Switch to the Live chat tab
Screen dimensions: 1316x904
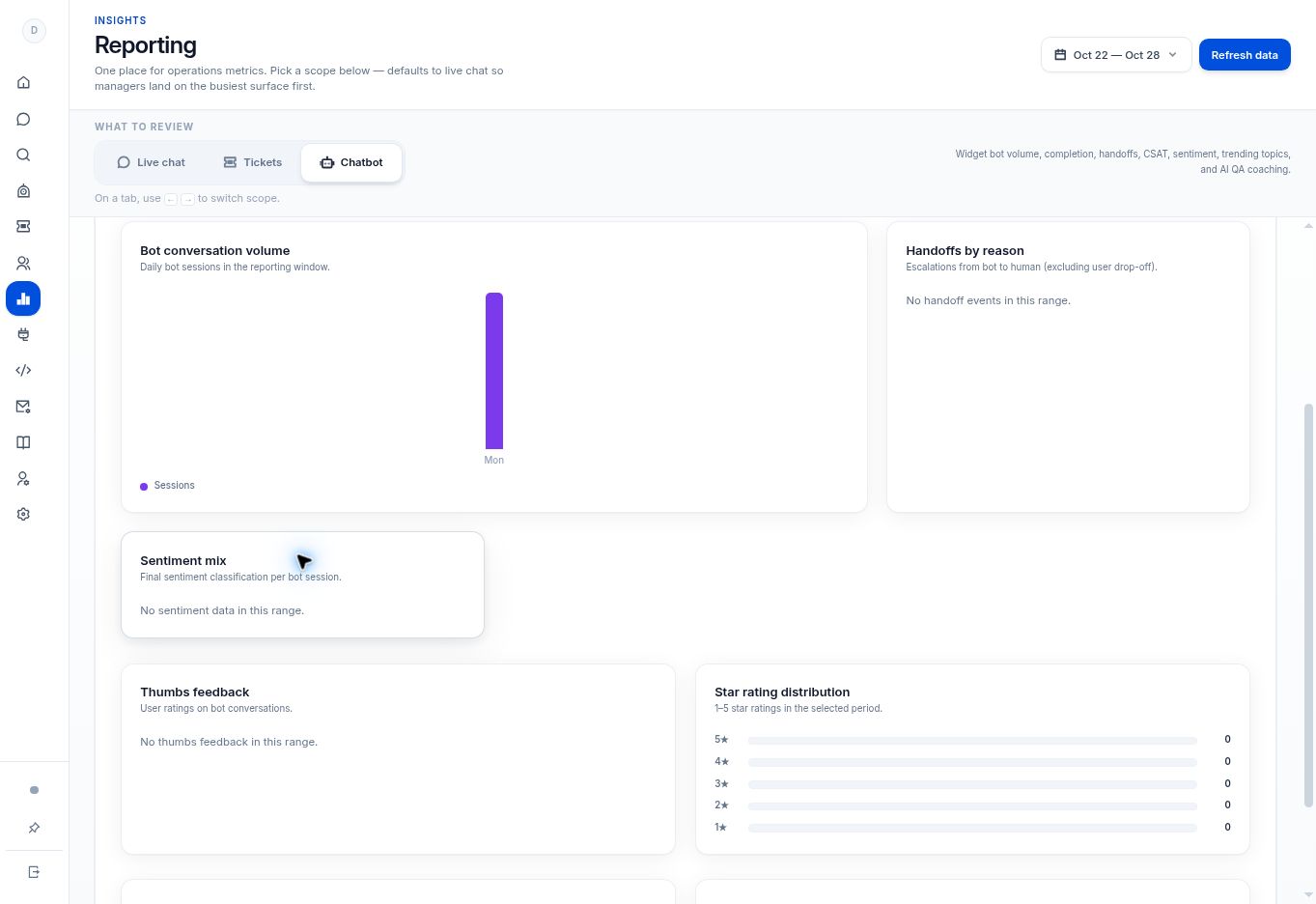pos(151,162)
